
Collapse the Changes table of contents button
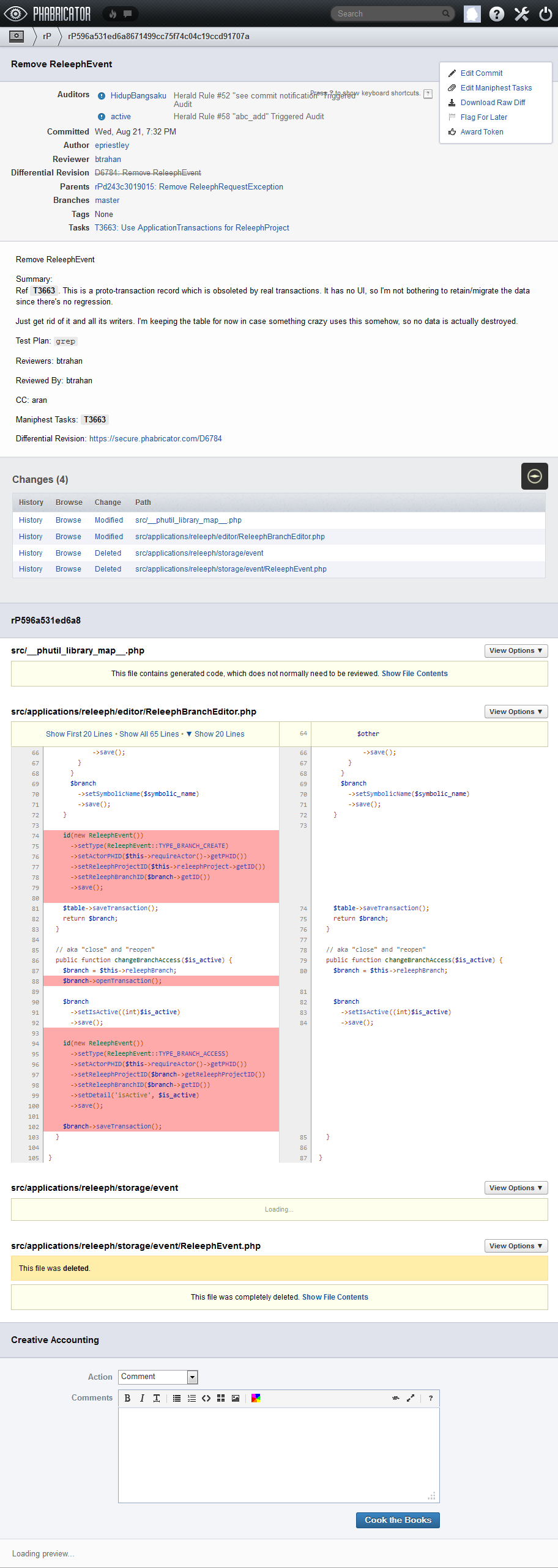[535, 476]
